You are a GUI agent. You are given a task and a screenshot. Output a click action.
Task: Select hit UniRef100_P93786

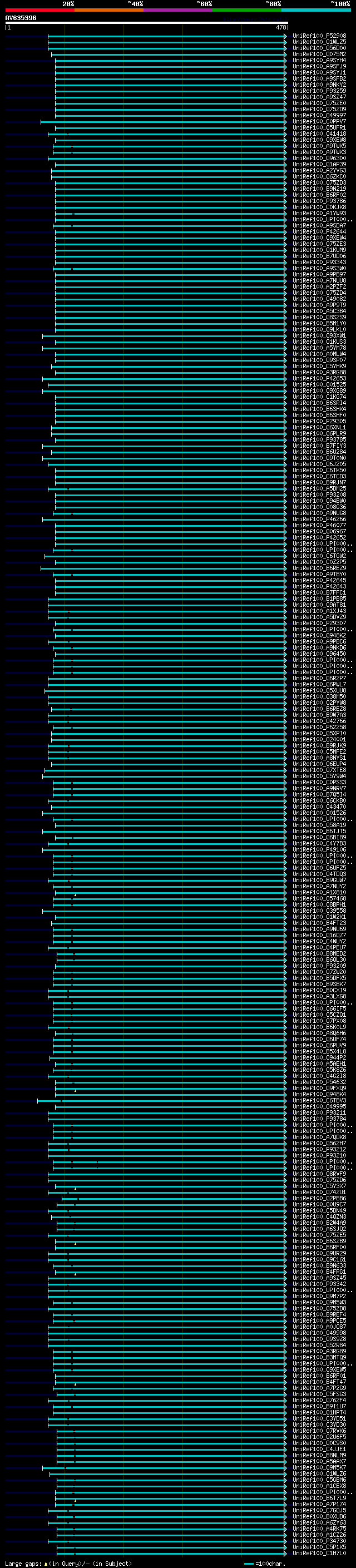point(319,201)
